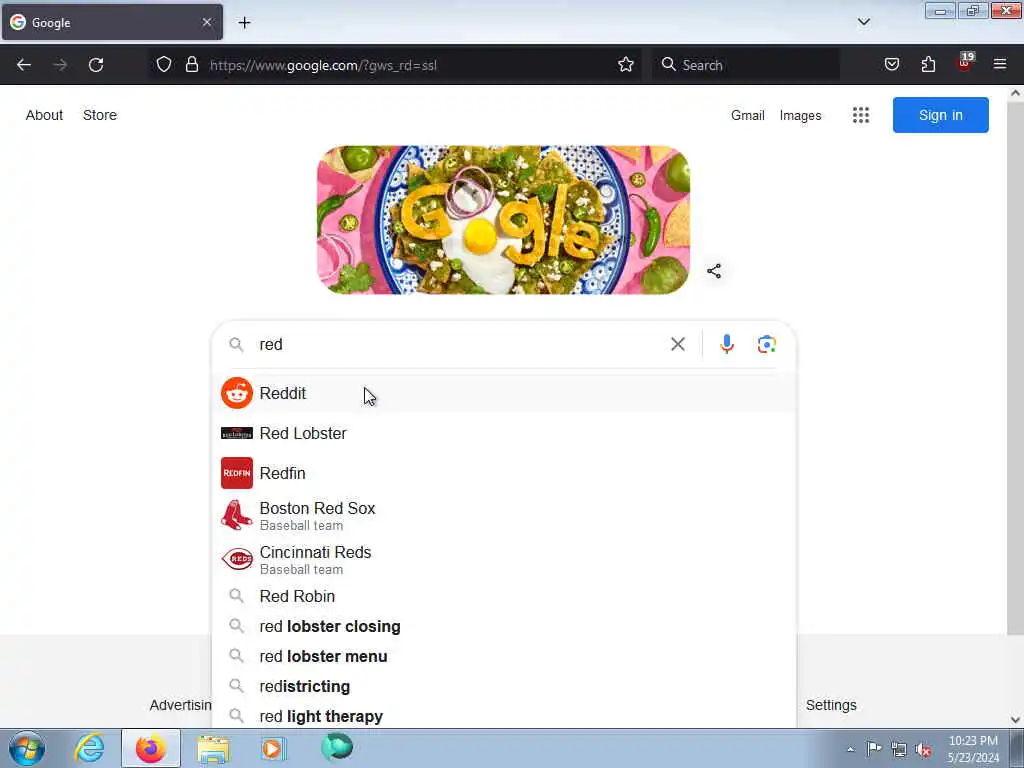
Task: Show hidden tray icons arrow
Action: pos(850,750)
